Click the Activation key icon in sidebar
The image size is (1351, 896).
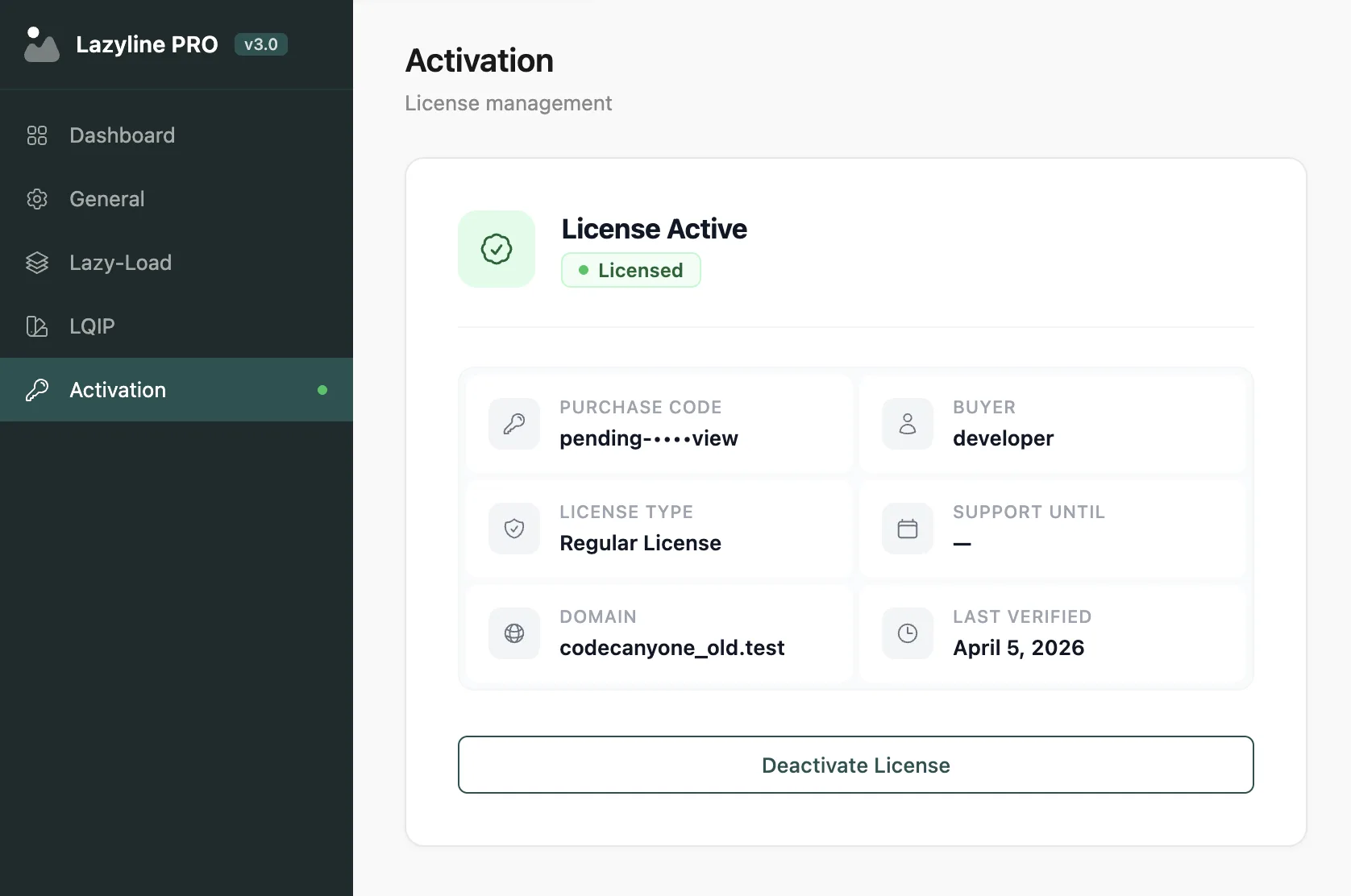(x=37, y=390)
